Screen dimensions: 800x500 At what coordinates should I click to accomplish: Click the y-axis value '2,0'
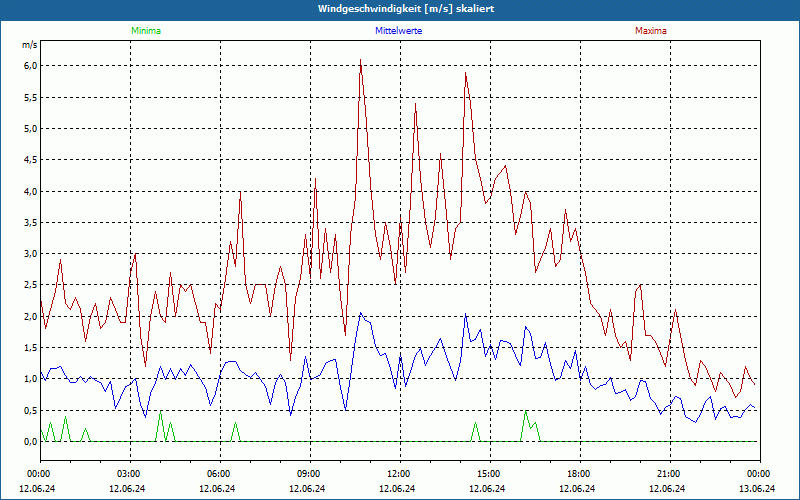31,316
